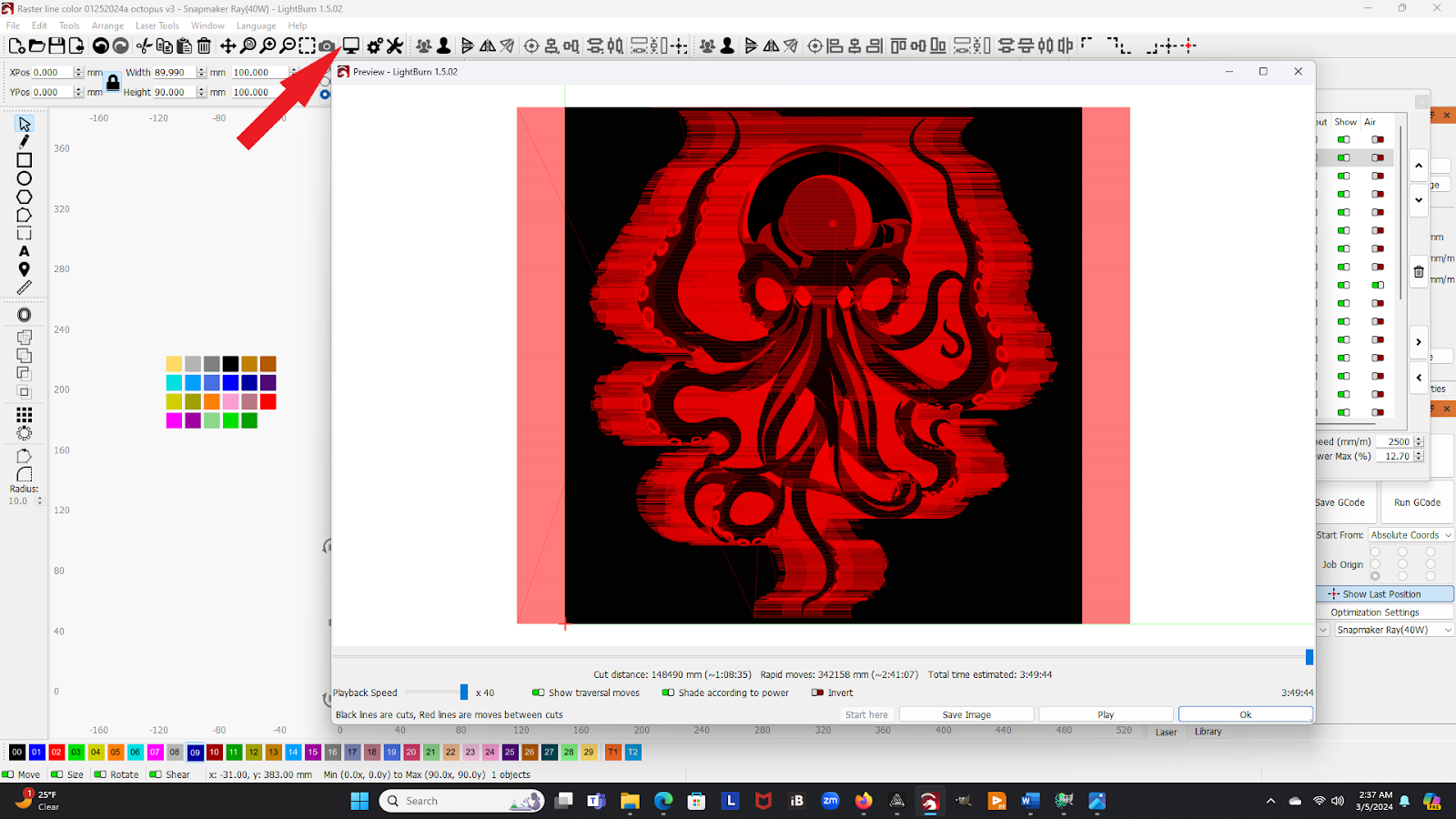This screenshot has height=819, width=1456.
Task: Toggle the Shear lock in status bar
Action: [156, 774]
